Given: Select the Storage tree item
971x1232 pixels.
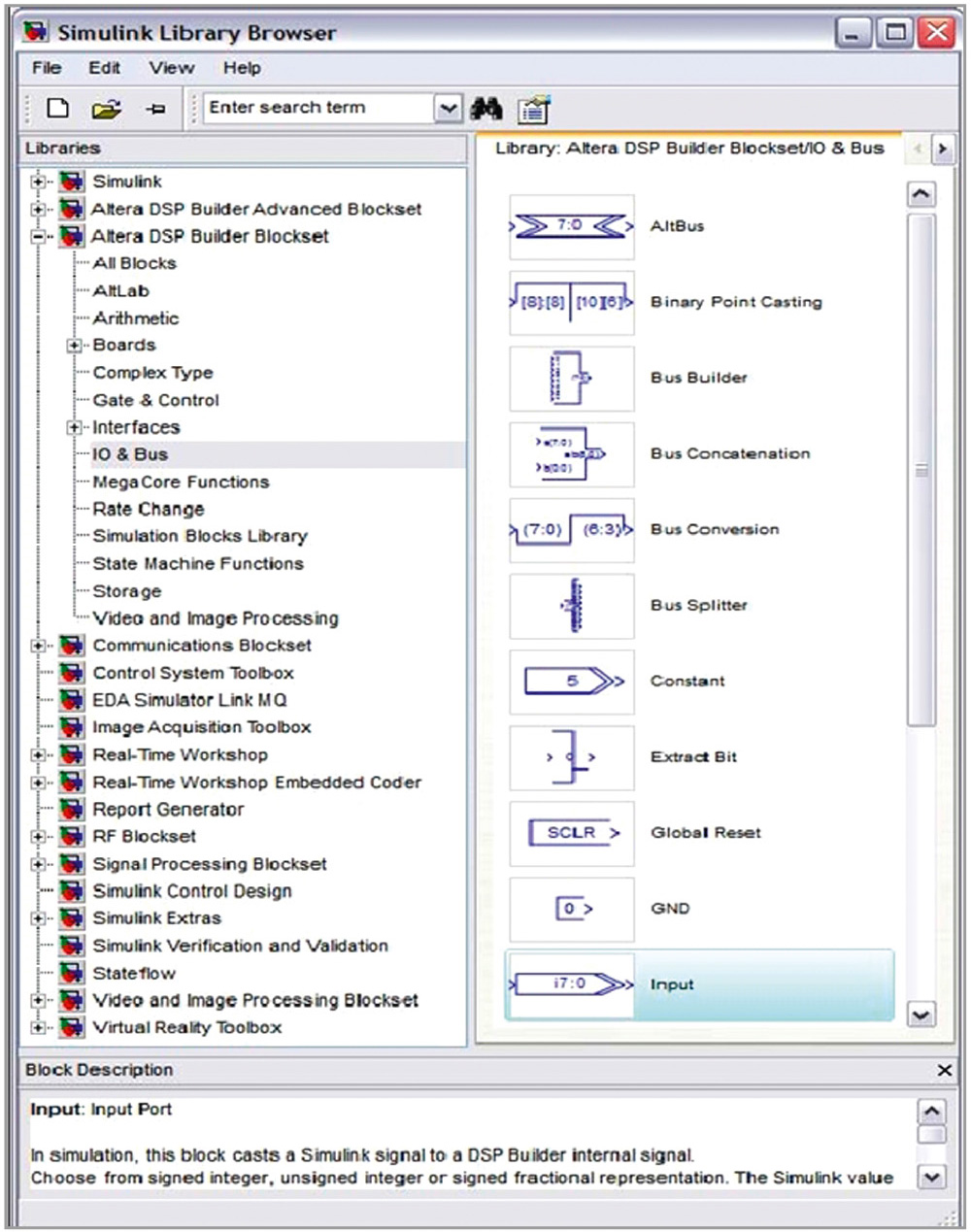Looking at the screenshot, I should click(x=127, y=591).
